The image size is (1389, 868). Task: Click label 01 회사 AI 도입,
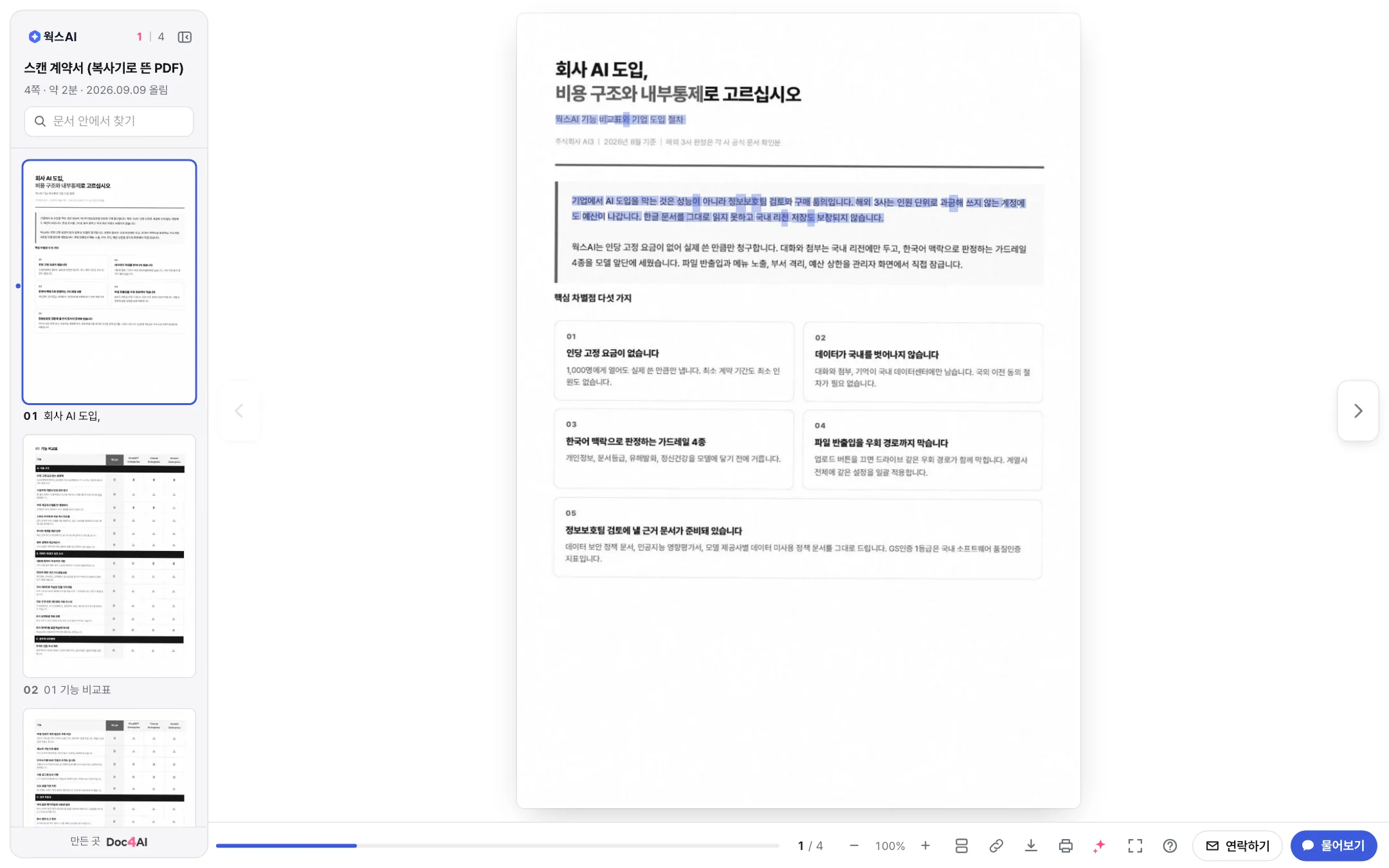click(62, 416)
